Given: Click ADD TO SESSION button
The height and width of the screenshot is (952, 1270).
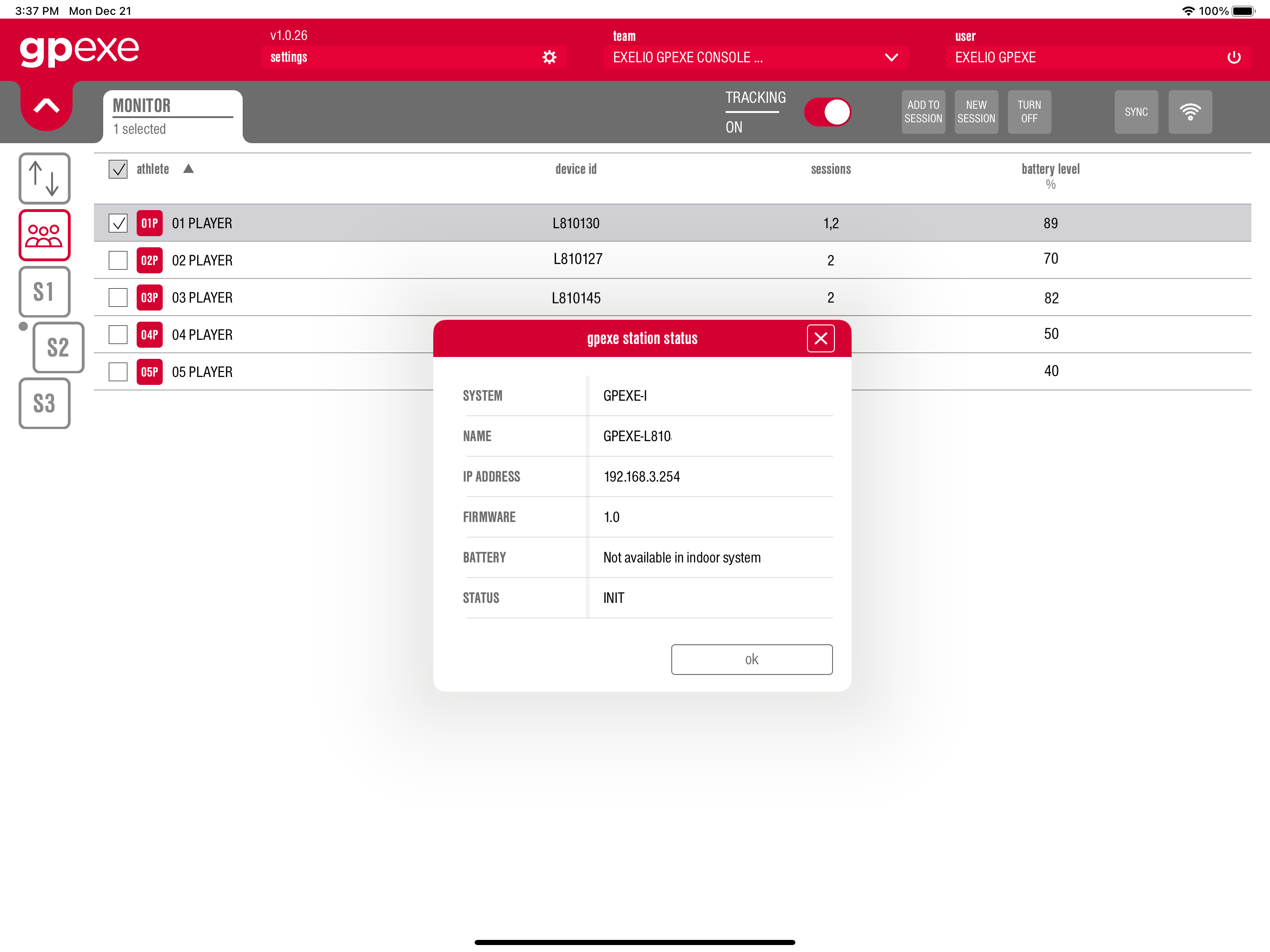Looking at the screenshot, I should click(x=923, y=112).
